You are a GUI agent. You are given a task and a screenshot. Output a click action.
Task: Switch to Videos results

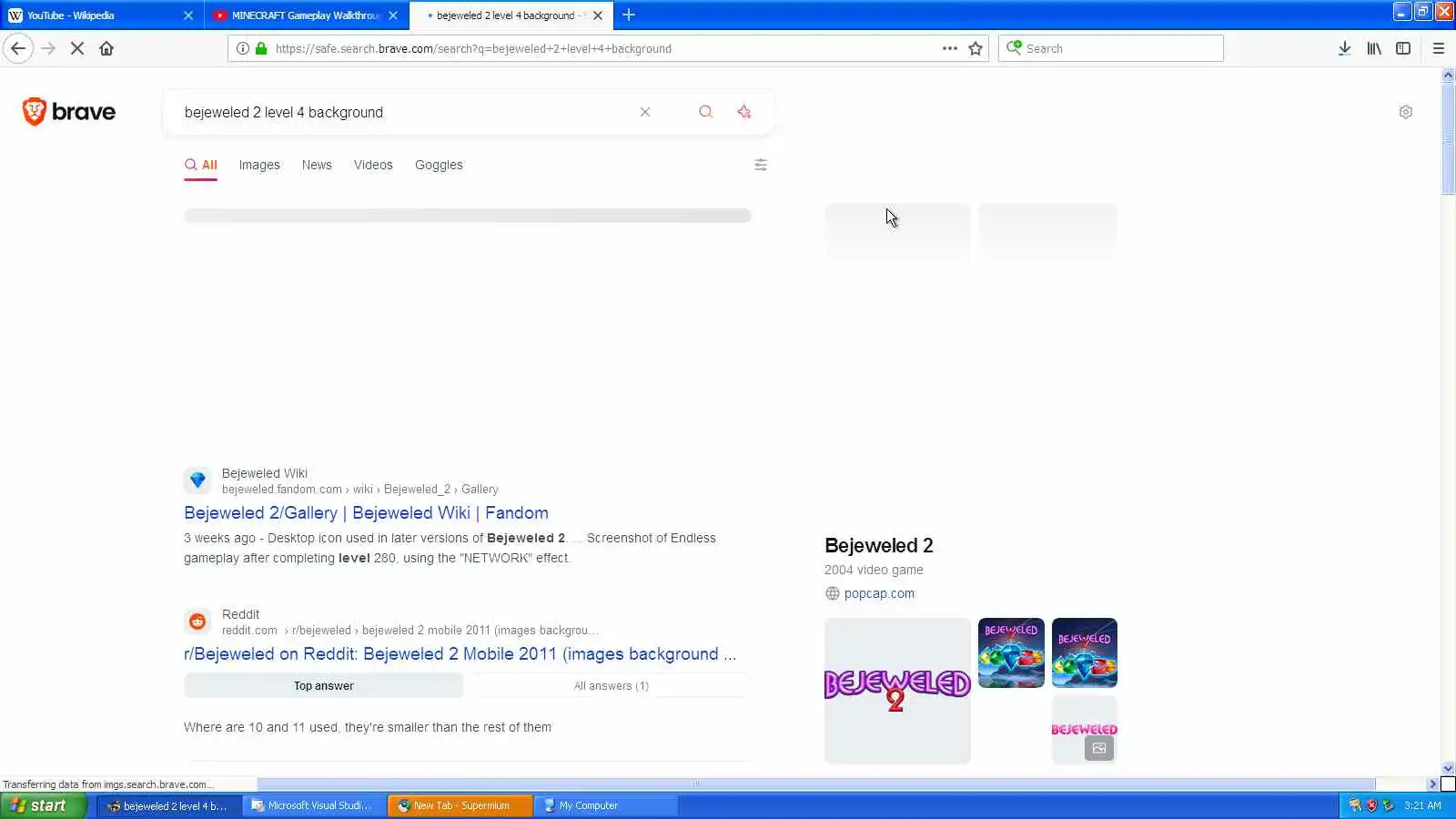tap(373, 165)
